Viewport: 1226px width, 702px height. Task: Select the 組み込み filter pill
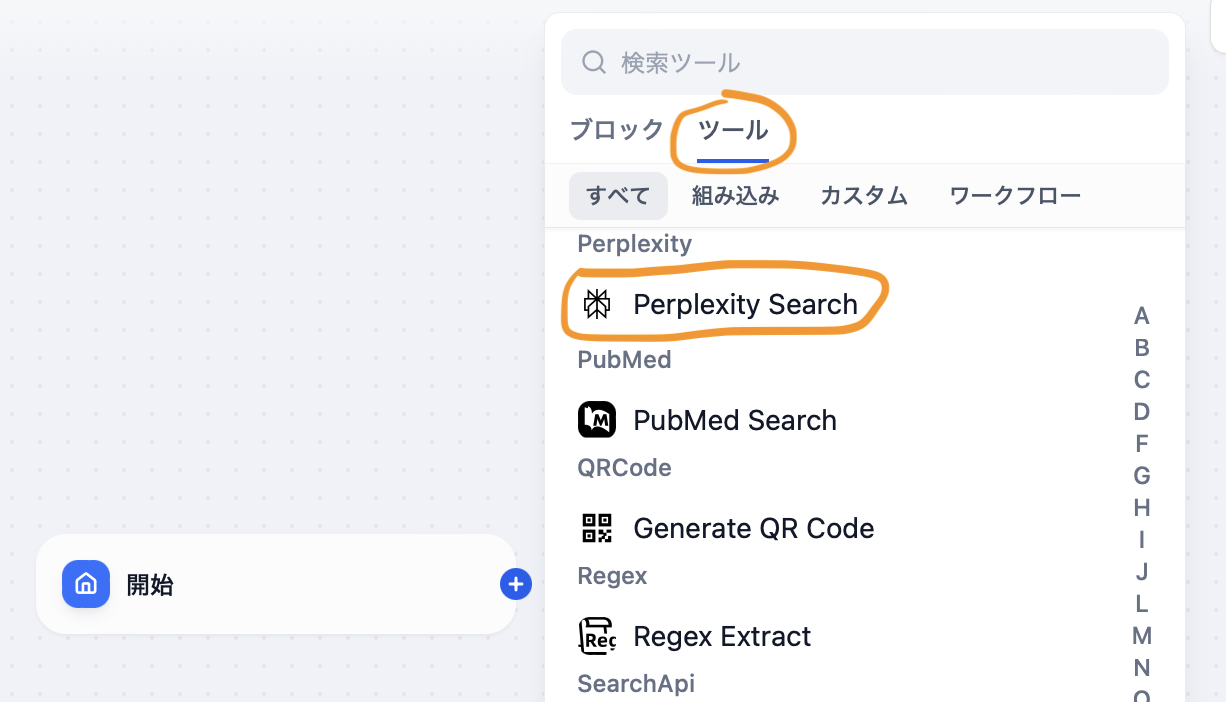735,196
